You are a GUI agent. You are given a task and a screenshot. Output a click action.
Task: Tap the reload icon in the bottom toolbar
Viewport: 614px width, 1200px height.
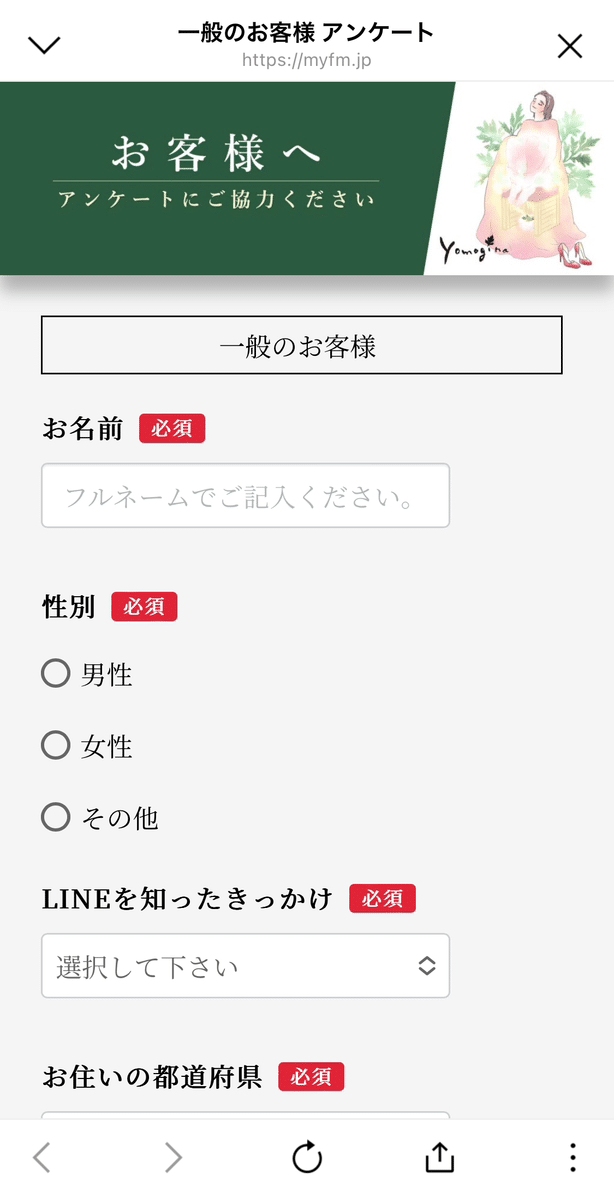point(307,1157)
